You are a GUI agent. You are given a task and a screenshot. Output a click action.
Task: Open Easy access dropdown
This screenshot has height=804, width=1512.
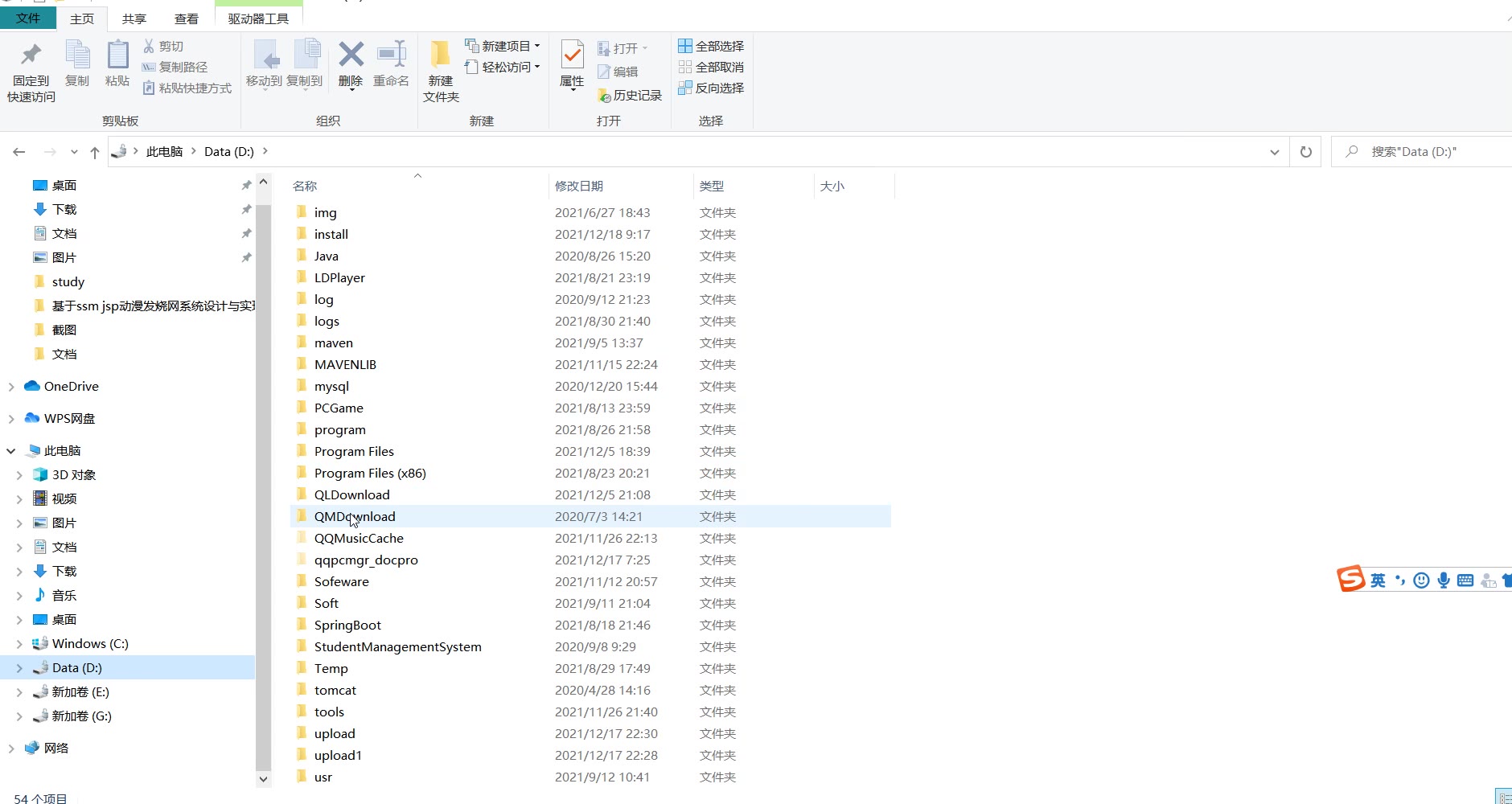pos(503,68)
